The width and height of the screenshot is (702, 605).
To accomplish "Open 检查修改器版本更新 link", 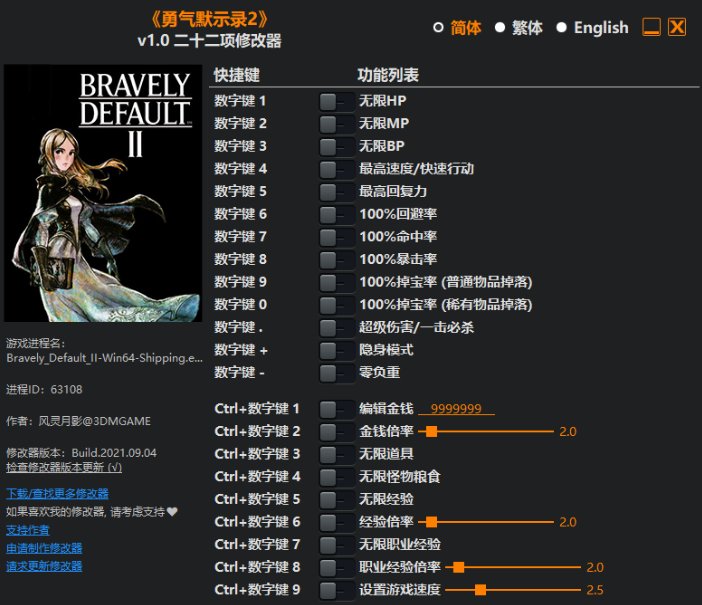I will click(x=64, y=467).
